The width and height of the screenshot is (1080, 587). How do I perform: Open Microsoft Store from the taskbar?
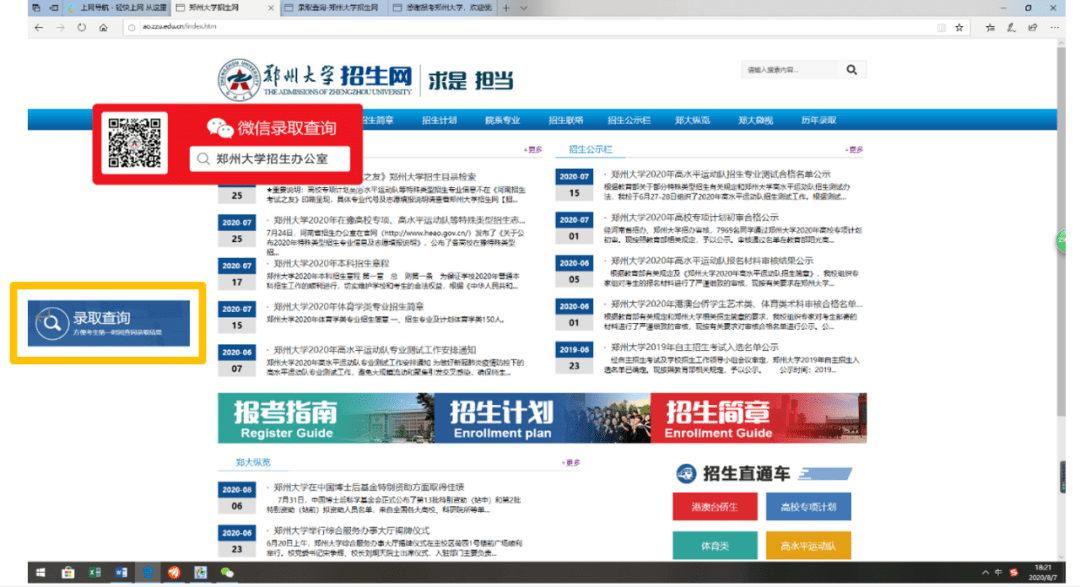(x=68, y=573)
